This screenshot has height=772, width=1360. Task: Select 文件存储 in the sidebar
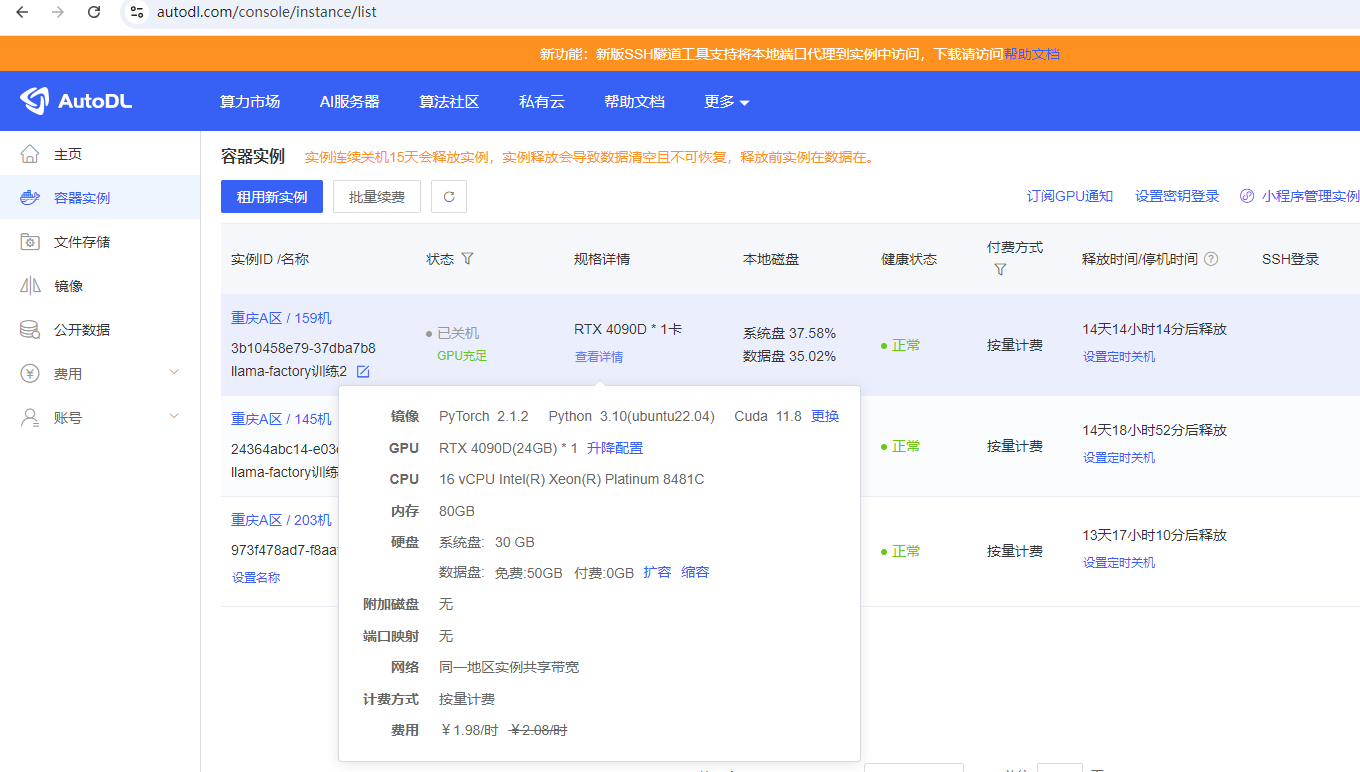tap(82, 242)
